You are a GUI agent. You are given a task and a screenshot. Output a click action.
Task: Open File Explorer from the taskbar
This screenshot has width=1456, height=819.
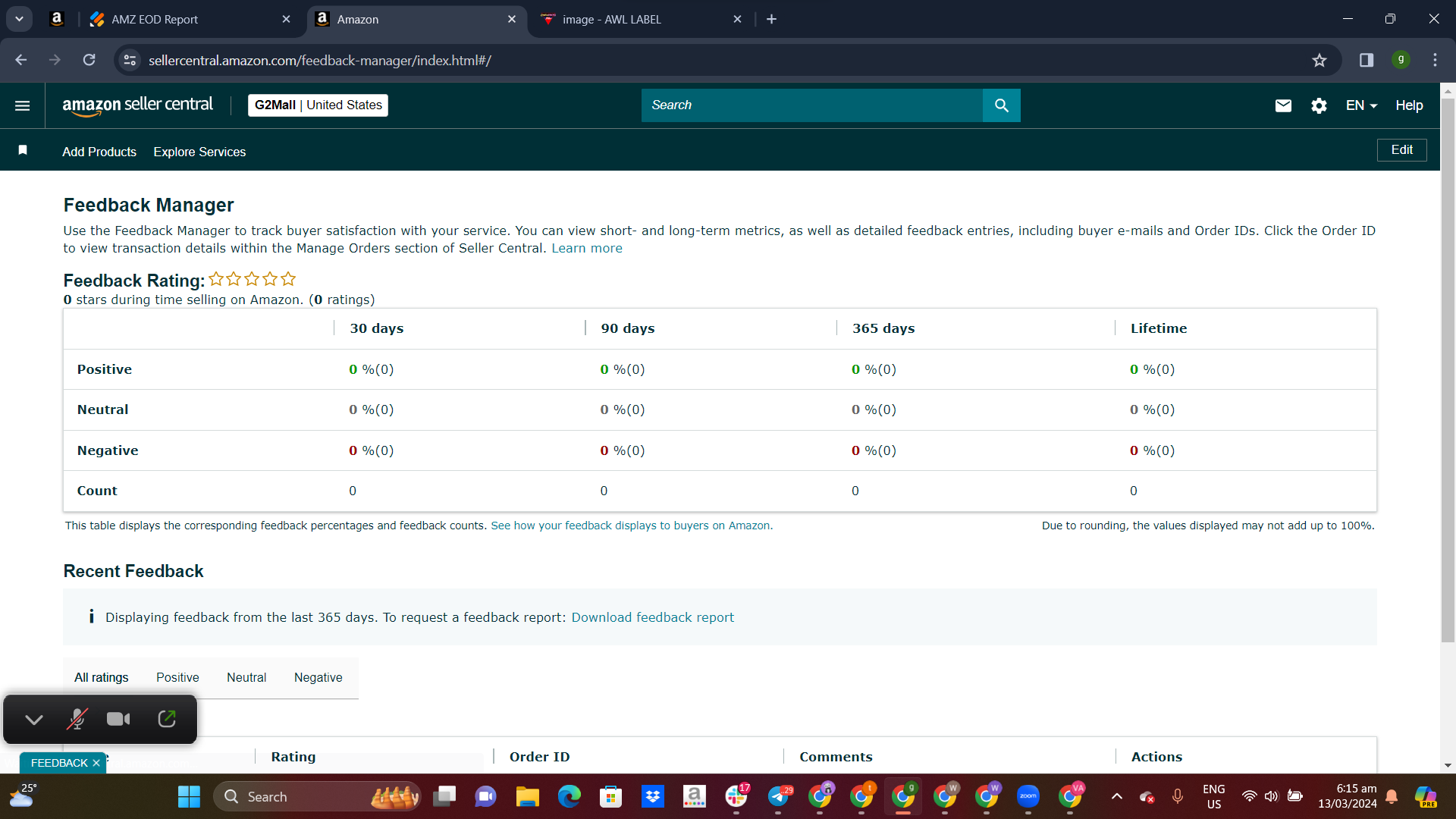point(527,797)
